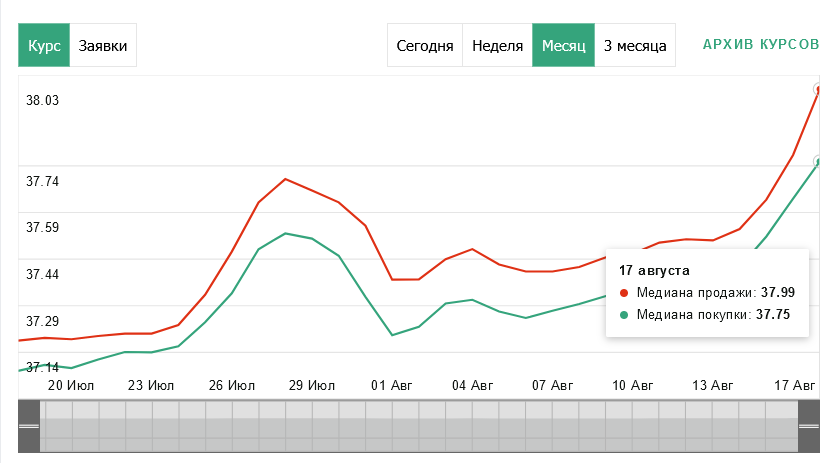
Task: Click the red dot beside Медиана продажи
Action: tap(625, 293)
